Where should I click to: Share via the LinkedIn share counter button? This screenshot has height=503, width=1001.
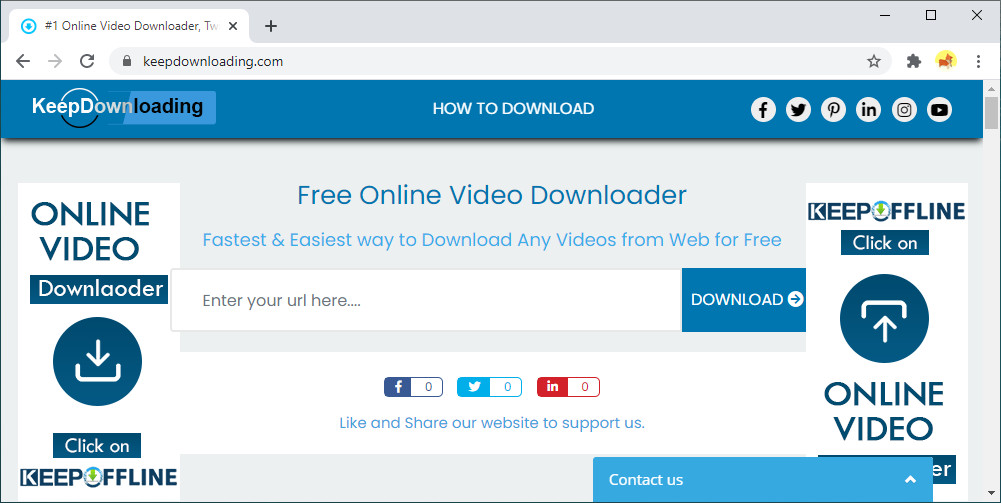(x=568, y=387)
